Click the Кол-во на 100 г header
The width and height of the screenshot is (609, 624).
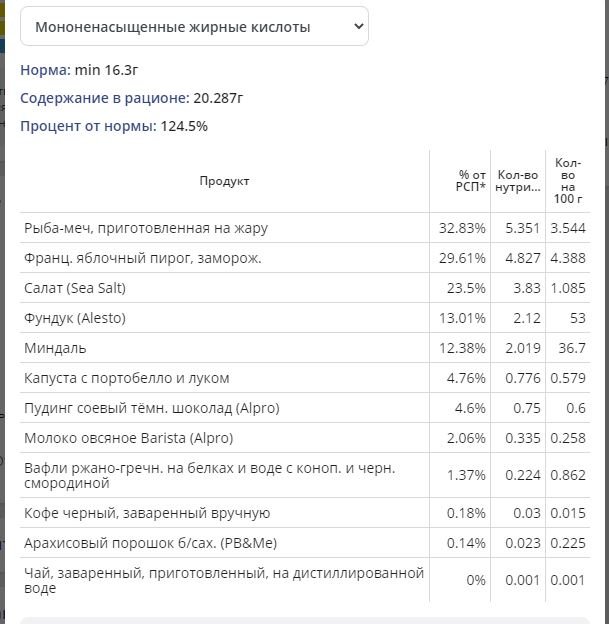[x=568, y=181]
